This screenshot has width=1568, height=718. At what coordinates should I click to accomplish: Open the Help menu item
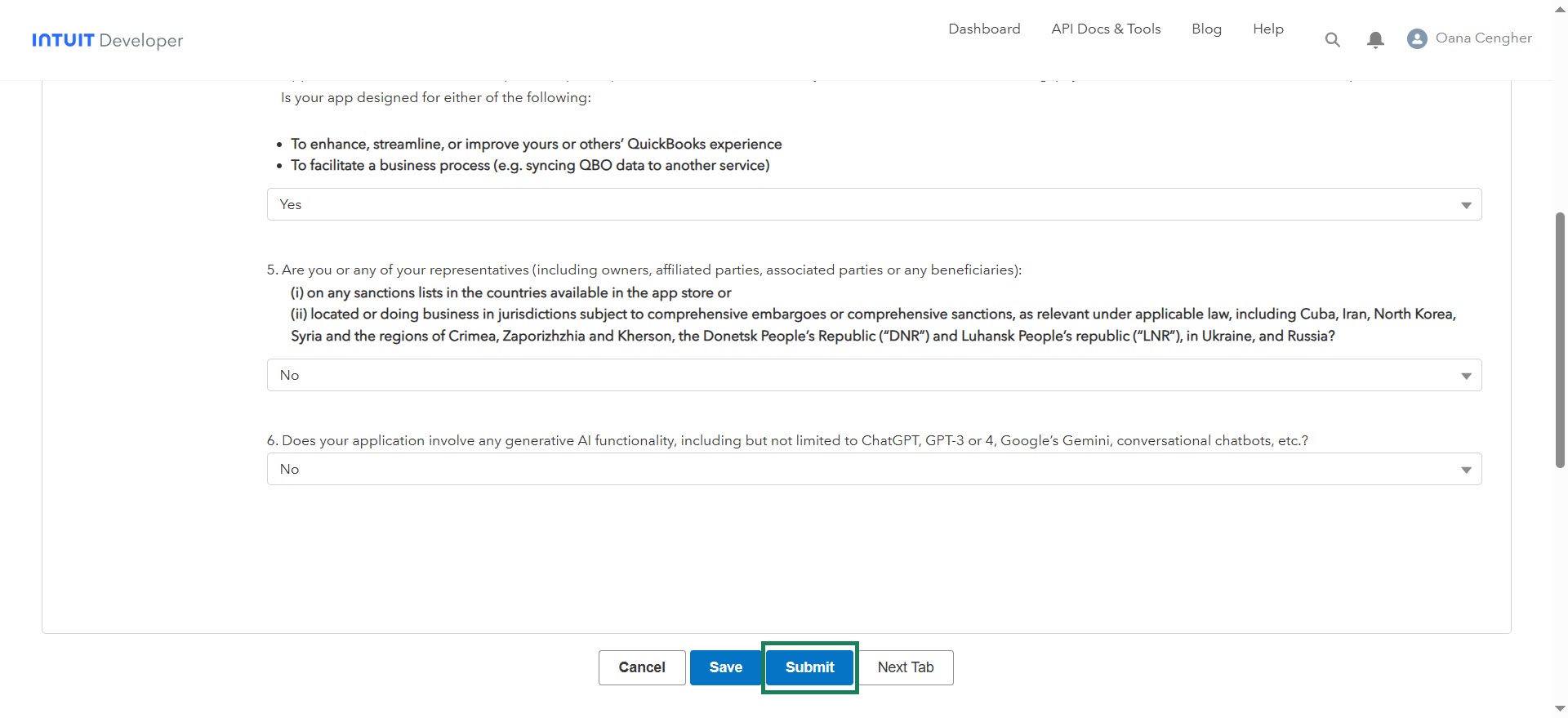[x=1268, y=29]
